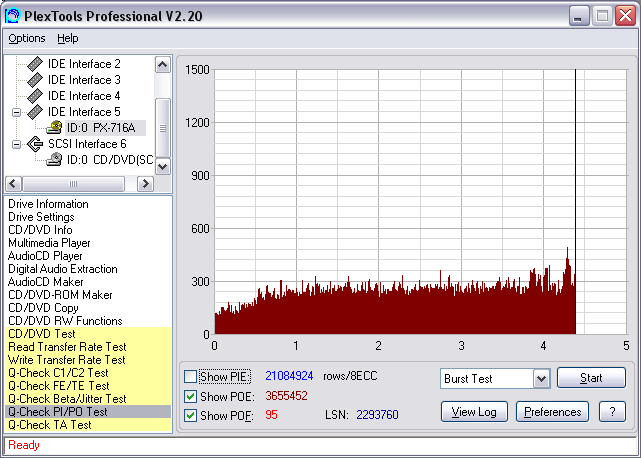Screen dimensions: 641x458
Task: Click the PX-716A drive icon
Action: pyautogui.click(x=54, y=128)
